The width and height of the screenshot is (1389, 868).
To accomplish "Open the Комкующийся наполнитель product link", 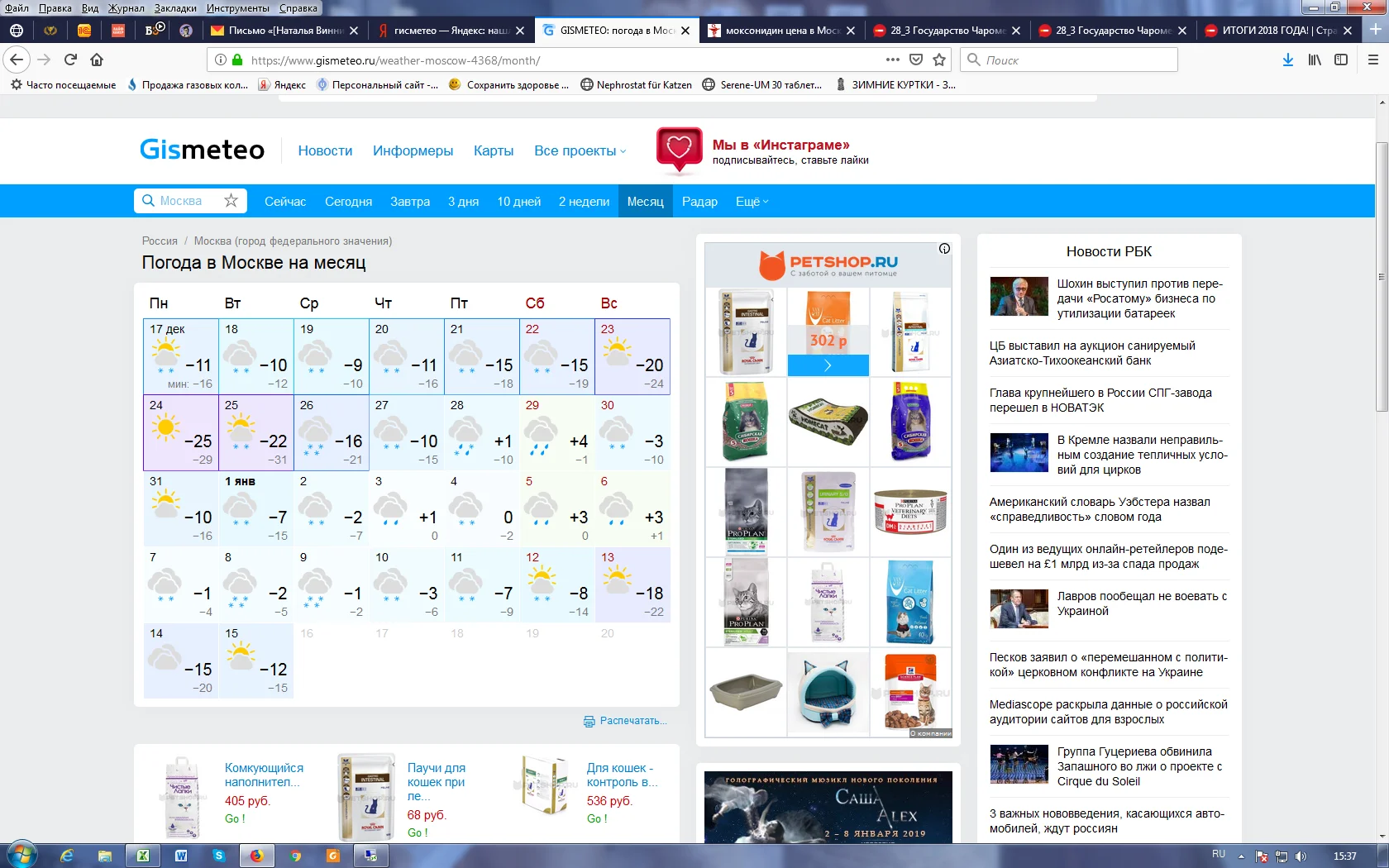I will pos(264,775).
